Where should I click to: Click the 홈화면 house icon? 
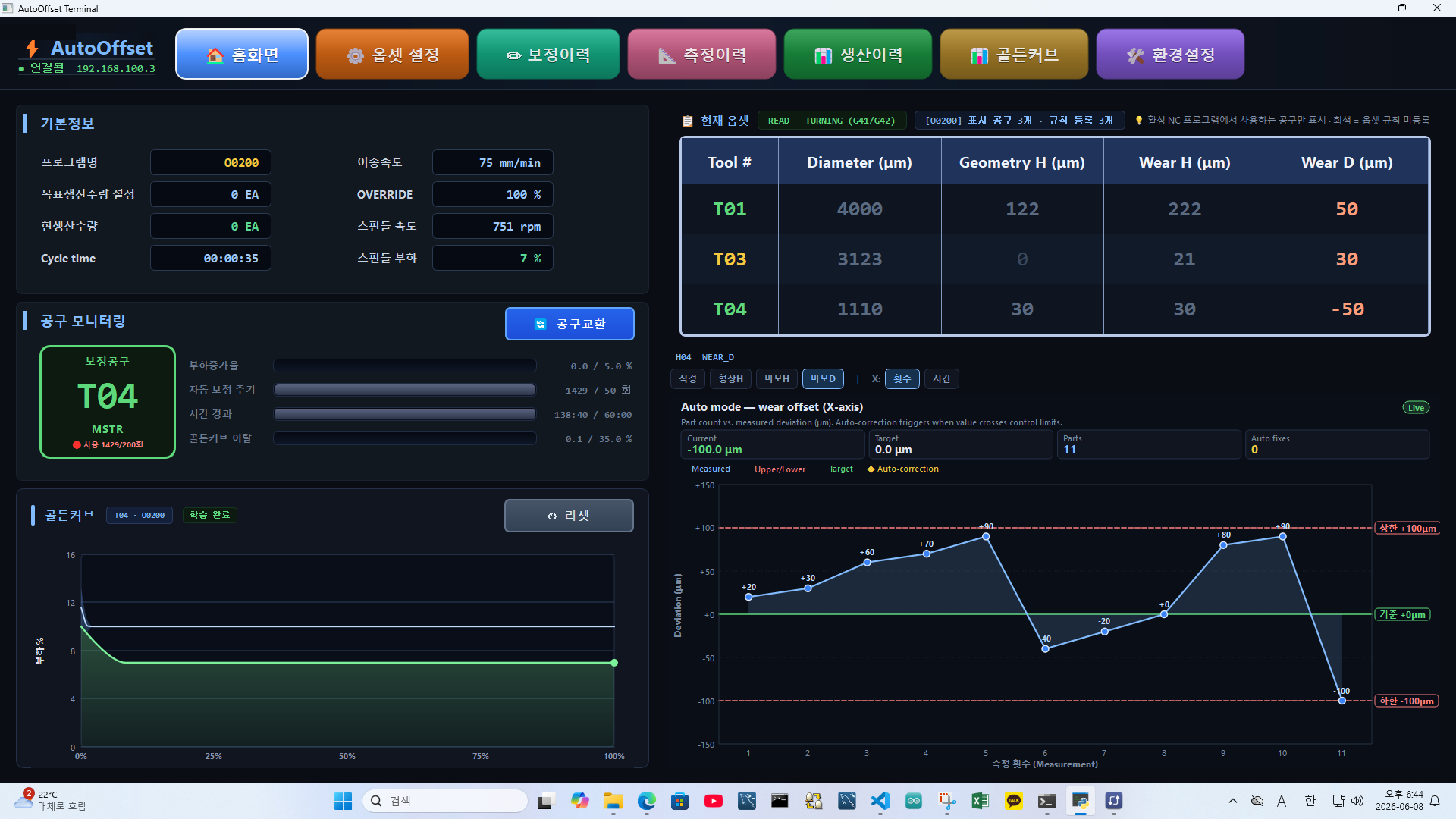(215, 55)
